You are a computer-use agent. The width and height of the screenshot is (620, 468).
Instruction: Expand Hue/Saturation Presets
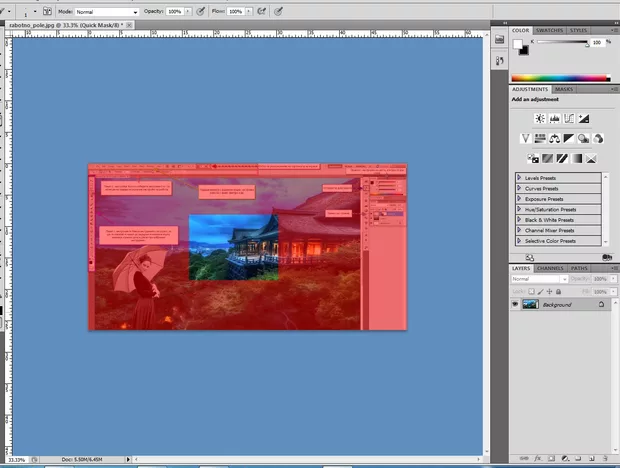point(520,209)
